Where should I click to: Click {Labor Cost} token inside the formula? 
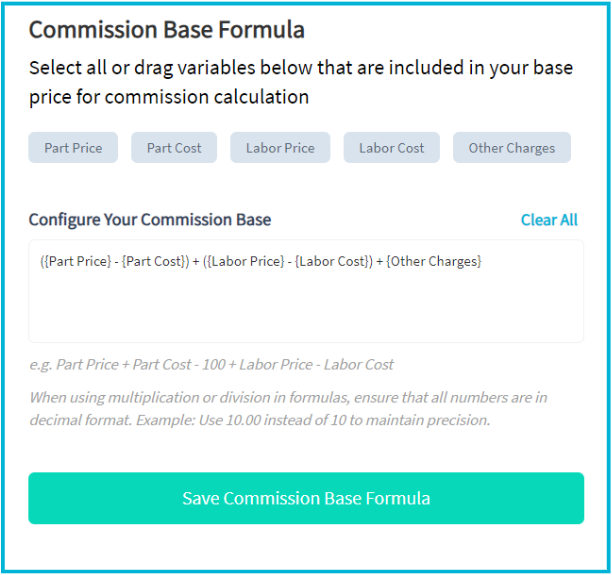332,261
